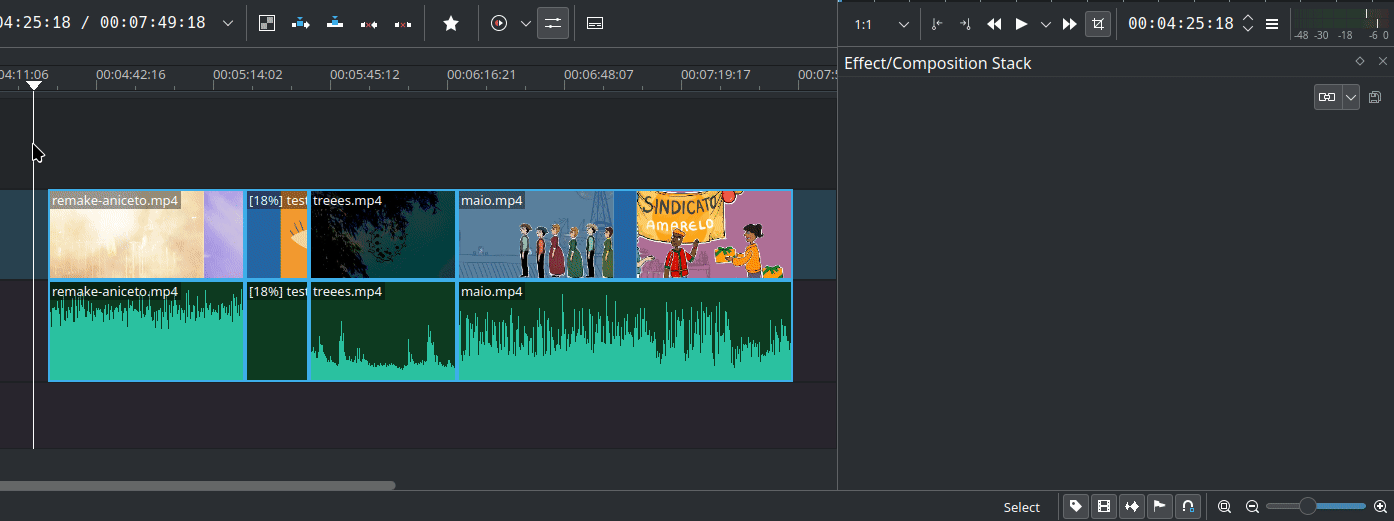Click the mixed audio/video tracks compositing icon
Image resolution: width=1394 pixels, height=521 pixels.
(267, 23)
